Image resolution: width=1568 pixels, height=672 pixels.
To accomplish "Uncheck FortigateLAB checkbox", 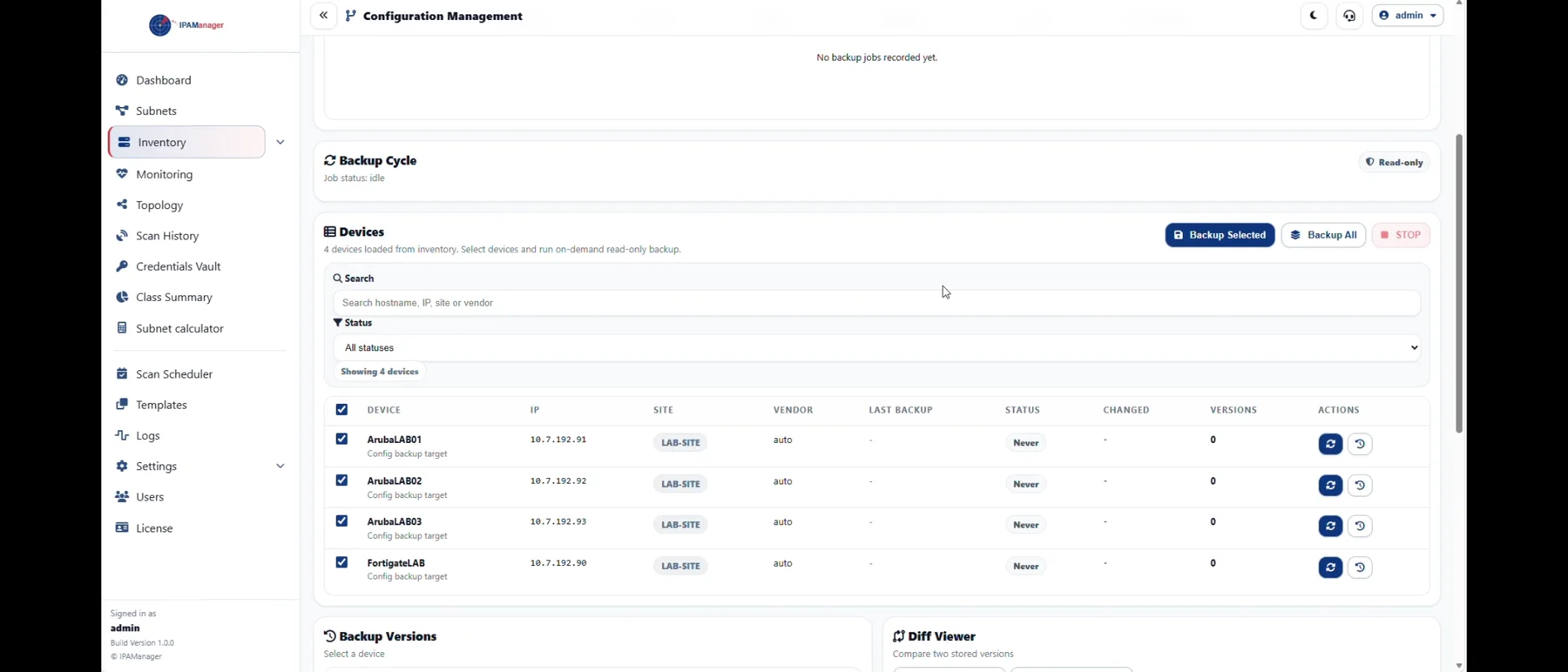I will pyautogui.click(x=341, y=563).
